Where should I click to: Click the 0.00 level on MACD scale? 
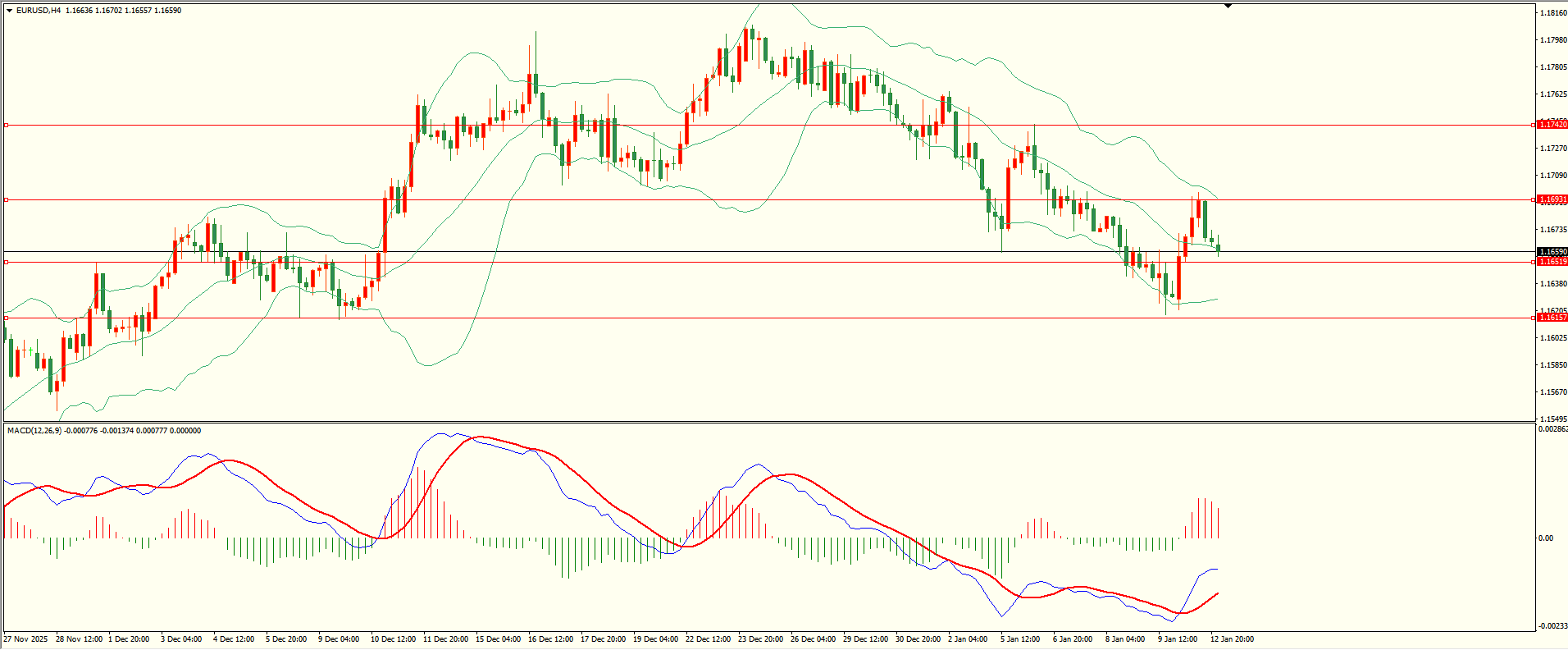(1546, 538)
